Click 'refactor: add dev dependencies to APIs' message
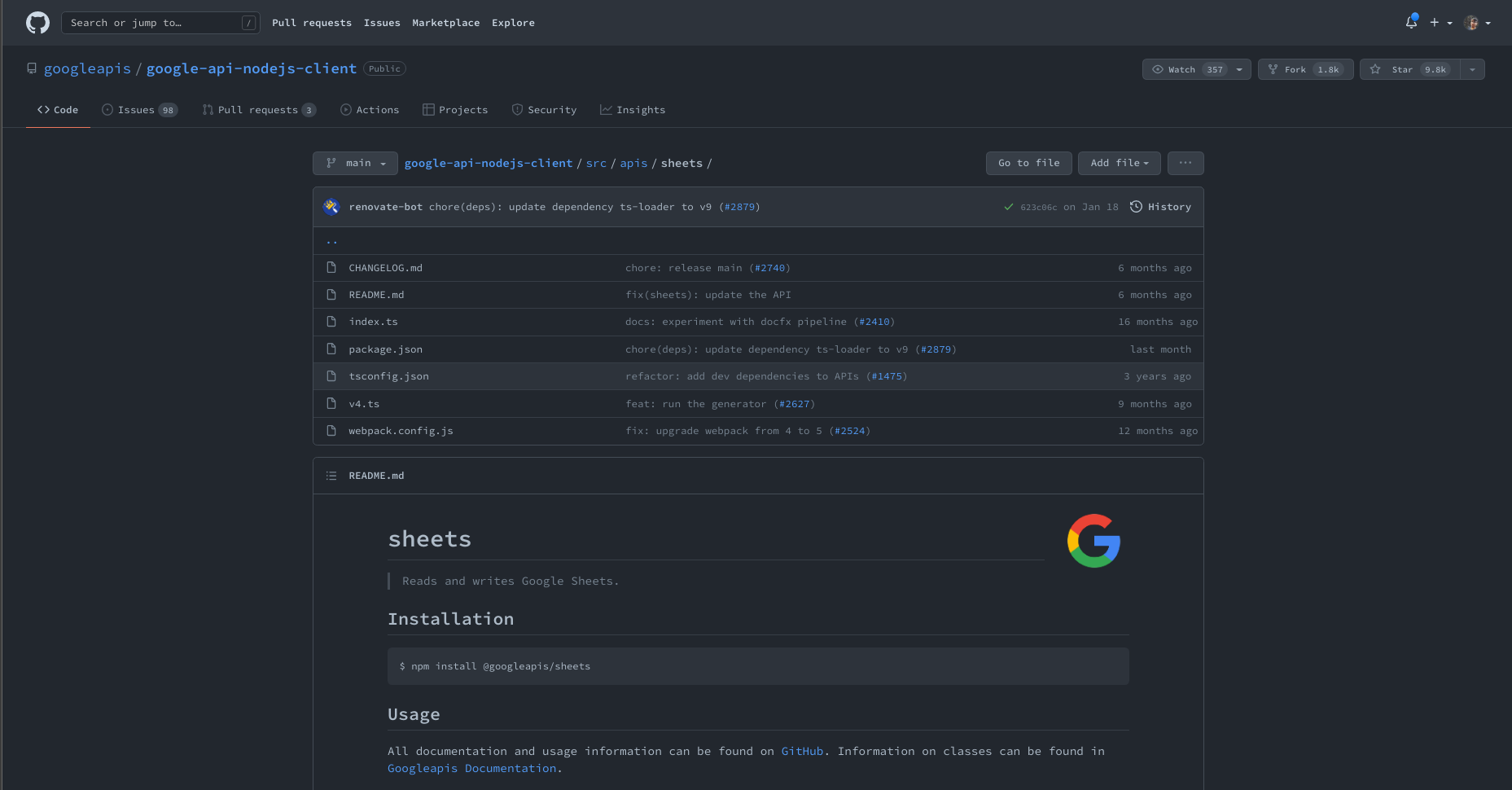Viewport: 1512px width, 790px height. tap(742, 376)
